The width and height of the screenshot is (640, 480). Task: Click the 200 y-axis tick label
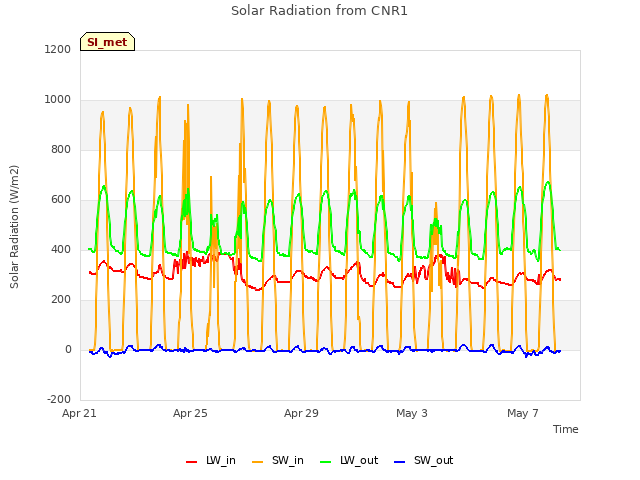click(61, 300)
